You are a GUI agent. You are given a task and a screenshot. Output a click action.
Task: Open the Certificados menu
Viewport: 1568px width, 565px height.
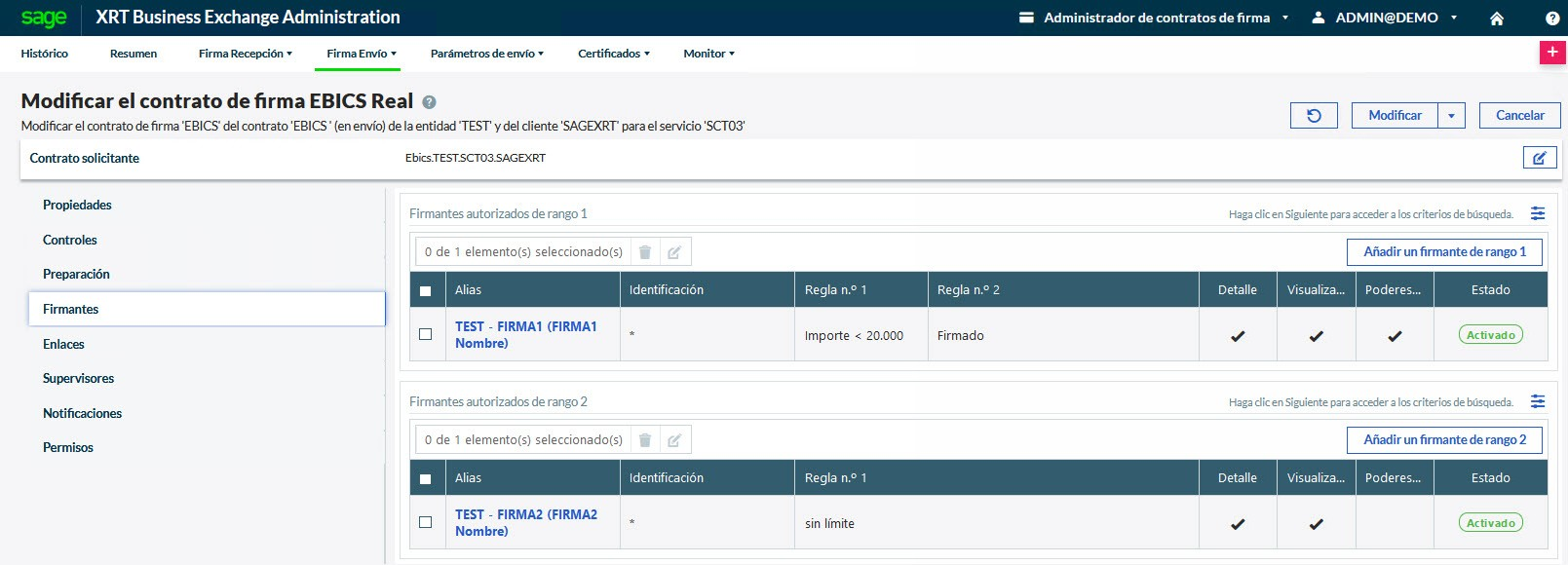[x=613, y=54]
